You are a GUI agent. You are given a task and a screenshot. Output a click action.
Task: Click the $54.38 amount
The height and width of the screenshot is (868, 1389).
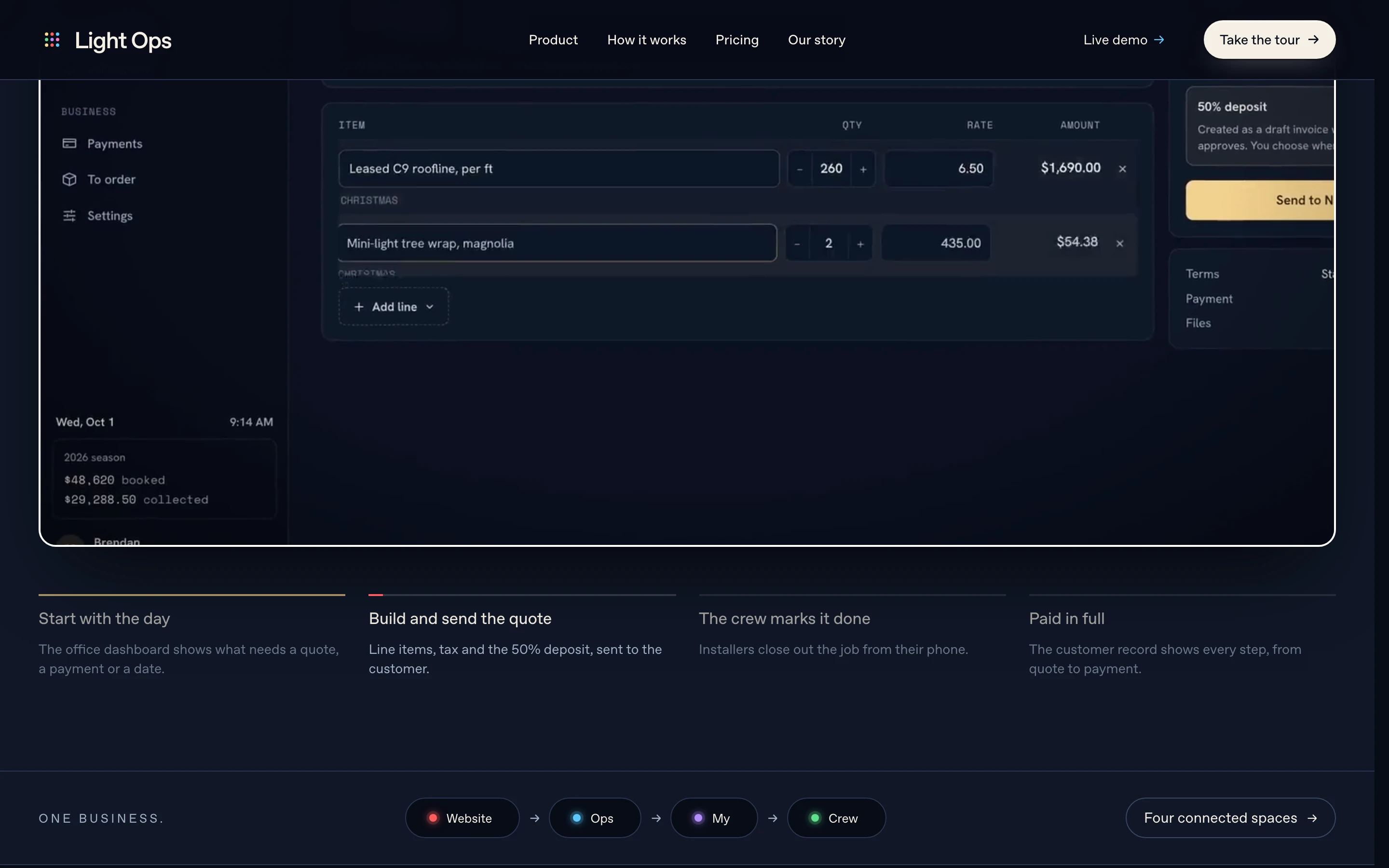coord(1077,242)
